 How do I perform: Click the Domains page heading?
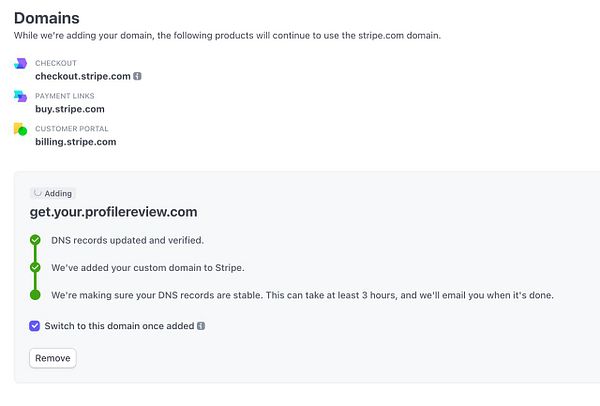point(47,17)
